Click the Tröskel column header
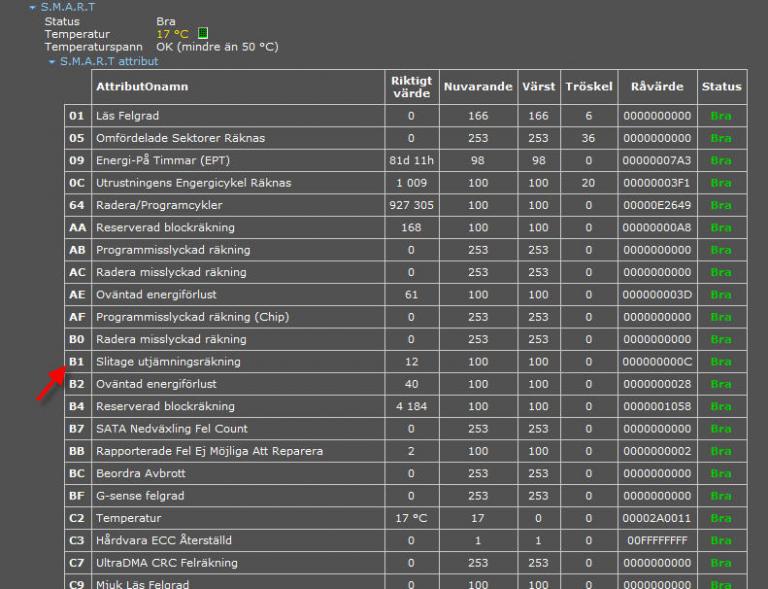Viewport: 768px width, 589px height. (x=588, y=87)
